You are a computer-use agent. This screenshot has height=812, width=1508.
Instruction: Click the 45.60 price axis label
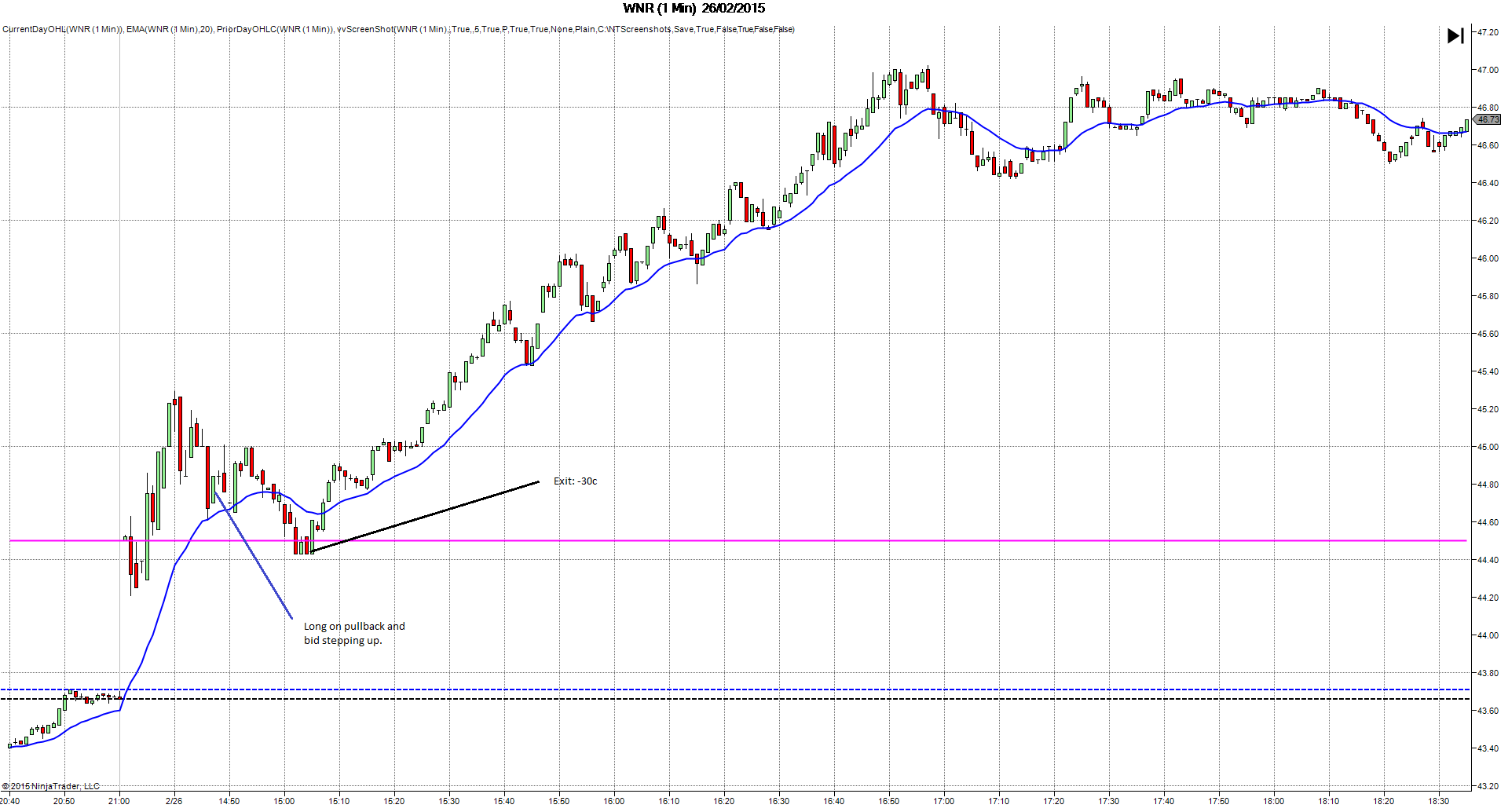pos(1488,334)
